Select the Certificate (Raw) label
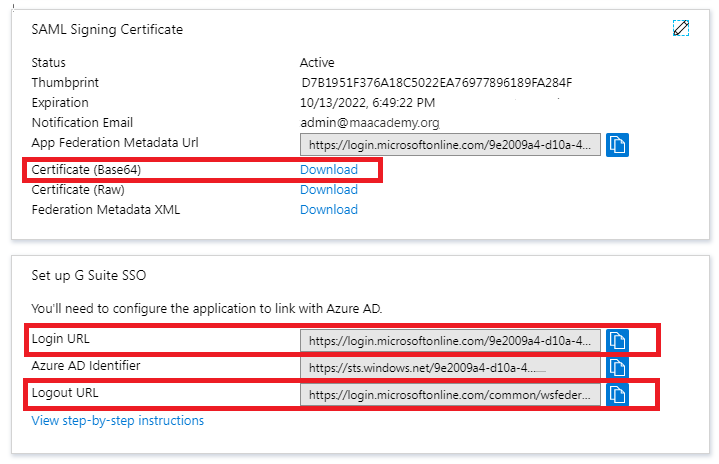Screen dimensions: 719x464 (78, 190)
